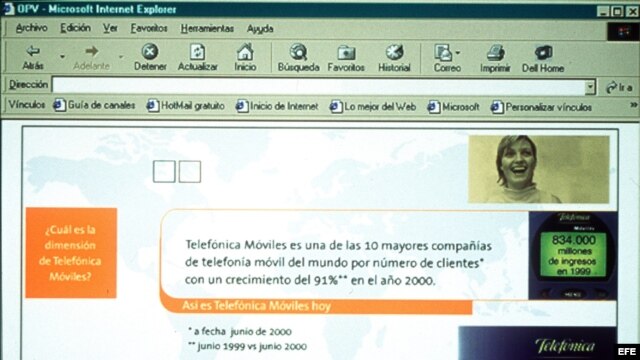
Task: Show the Historial panel
Action: [394, 58]
